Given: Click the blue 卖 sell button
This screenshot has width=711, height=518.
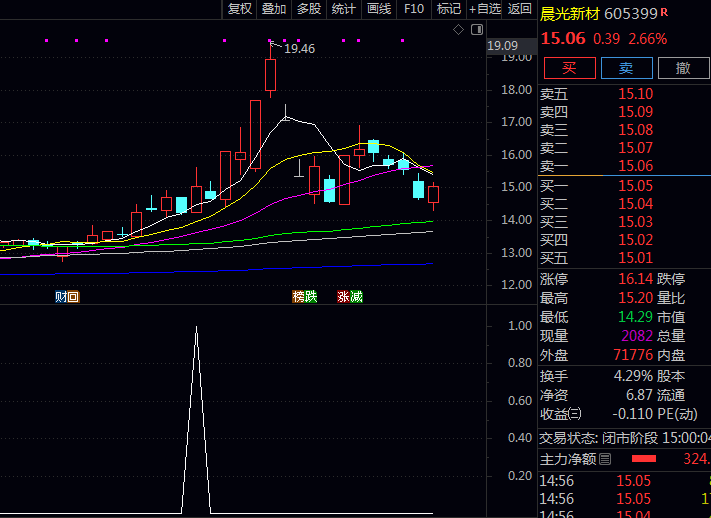Looking at the screenshot, I should [627, 68].
